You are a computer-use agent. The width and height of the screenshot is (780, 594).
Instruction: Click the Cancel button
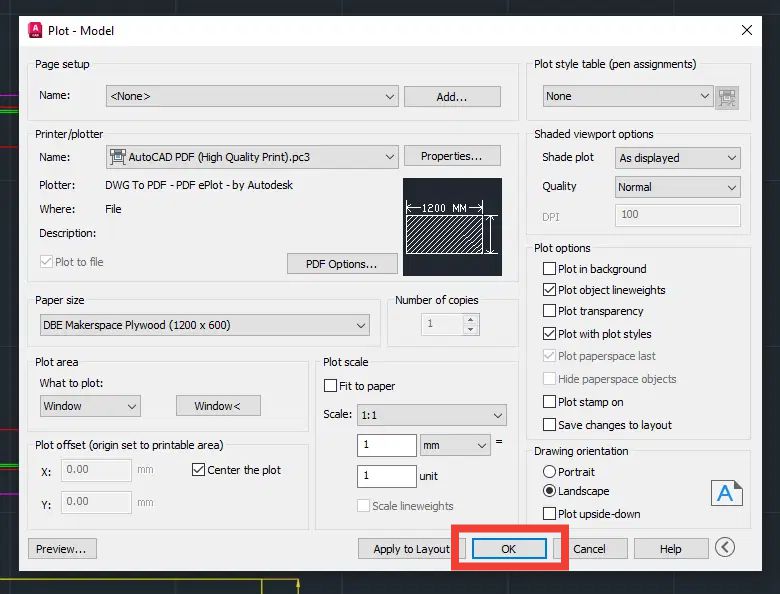coord(589,549)
